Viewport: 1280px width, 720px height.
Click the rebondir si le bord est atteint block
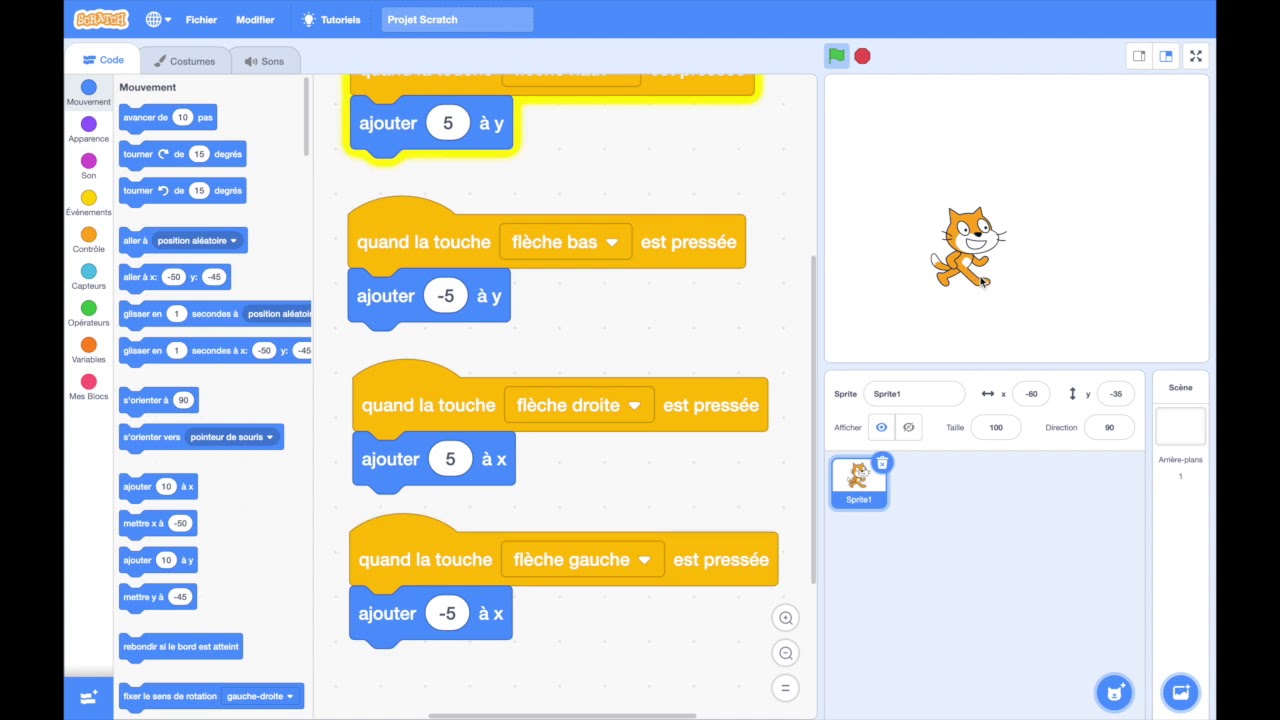click(x=181, y=647)
